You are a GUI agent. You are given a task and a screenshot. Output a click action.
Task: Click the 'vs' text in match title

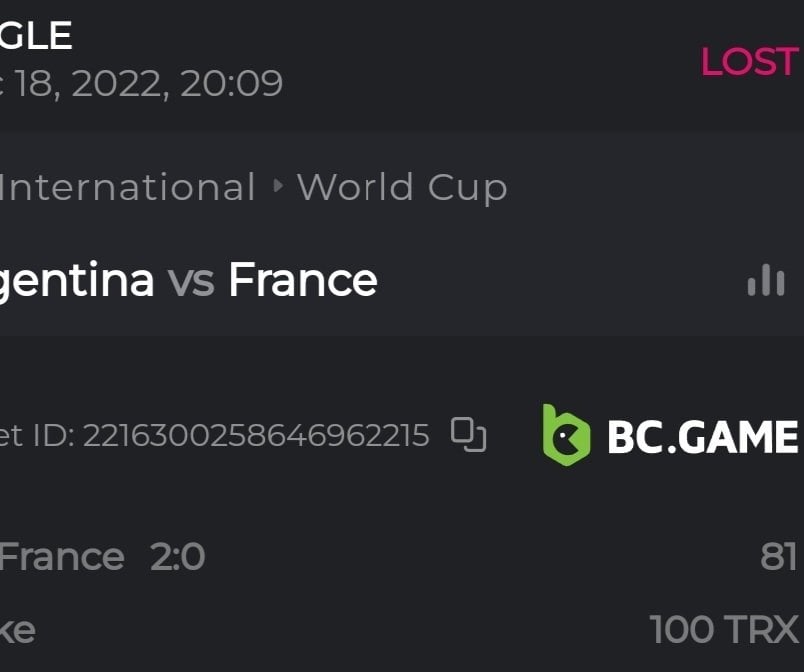(191, 280)
